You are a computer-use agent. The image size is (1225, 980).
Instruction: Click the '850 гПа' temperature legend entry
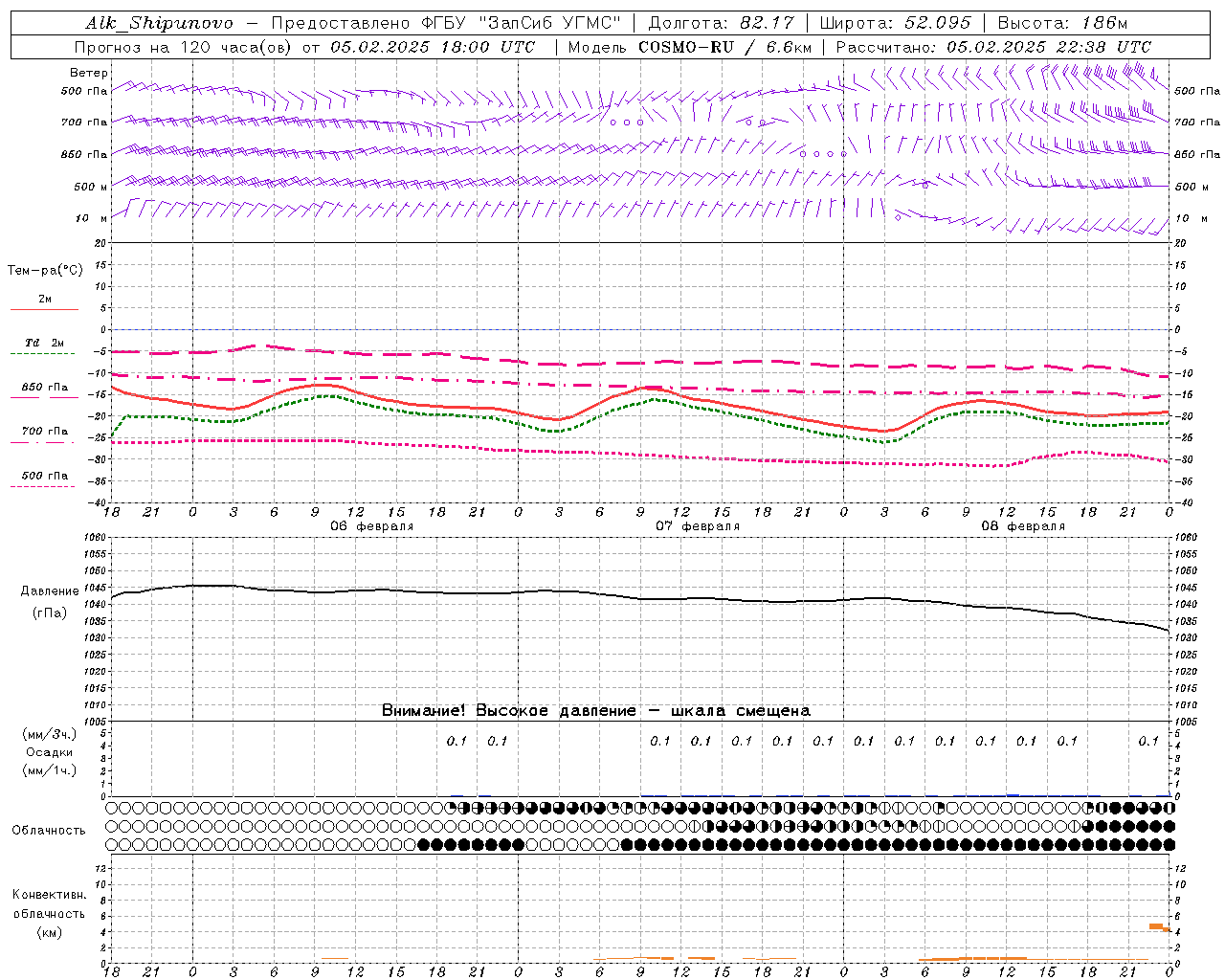(x=45, y=388)
